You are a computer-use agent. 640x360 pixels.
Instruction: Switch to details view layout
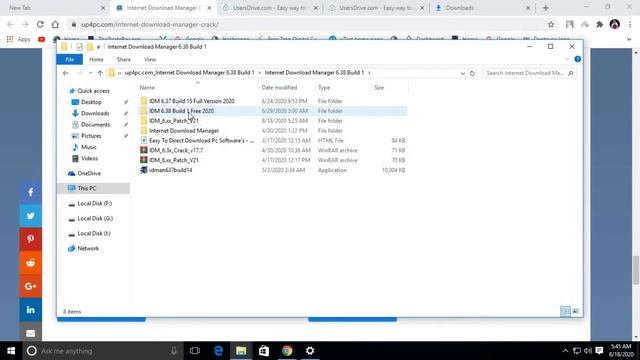(565, 311)
